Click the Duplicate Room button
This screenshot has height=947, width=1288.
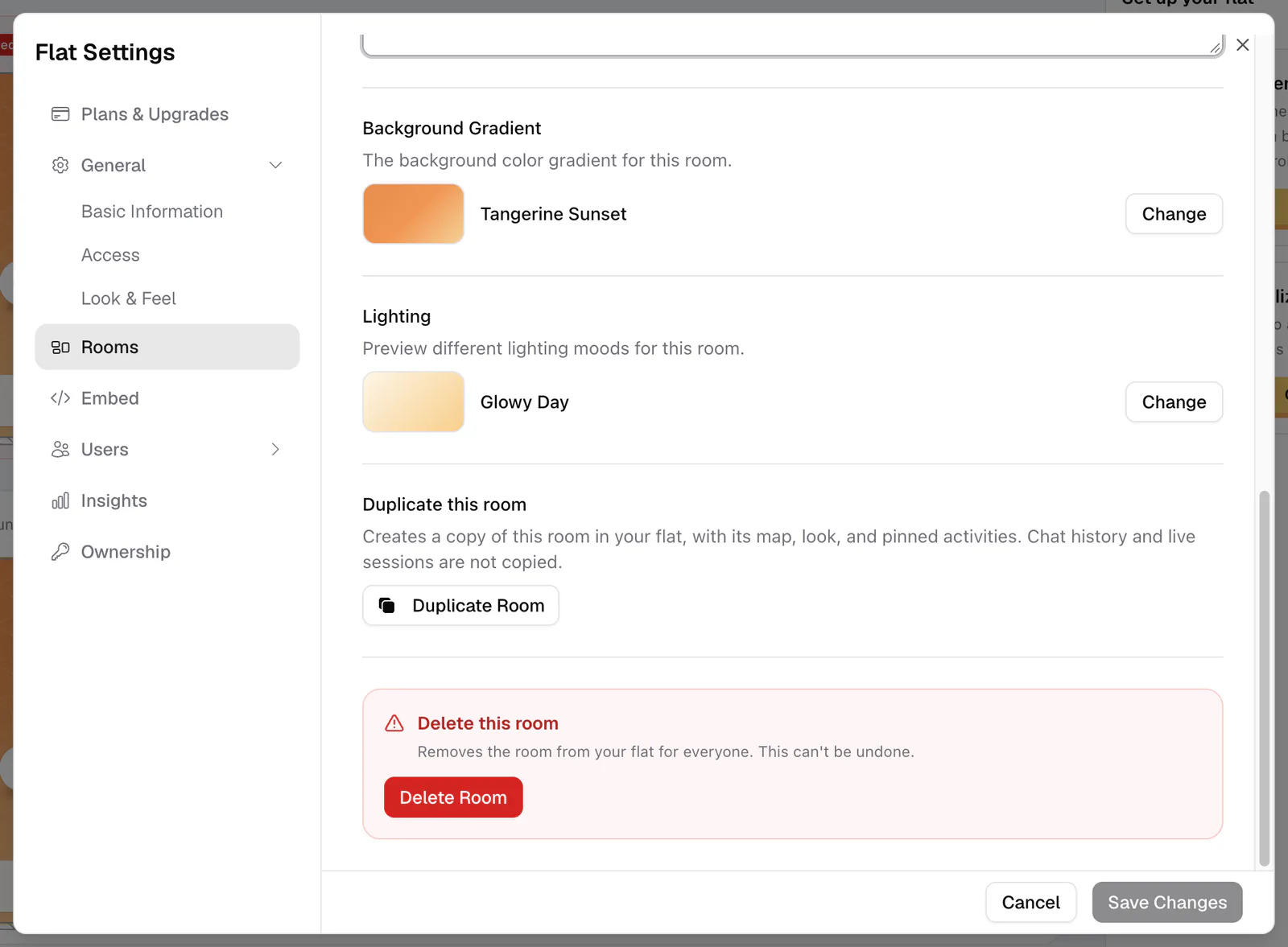coord(460,606)
